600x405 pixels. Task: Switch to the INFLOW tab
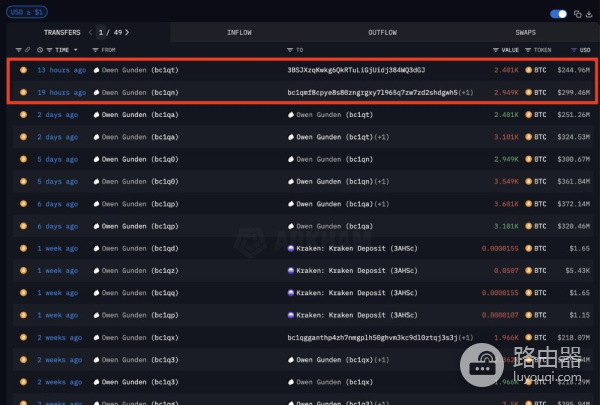[239, 32]
